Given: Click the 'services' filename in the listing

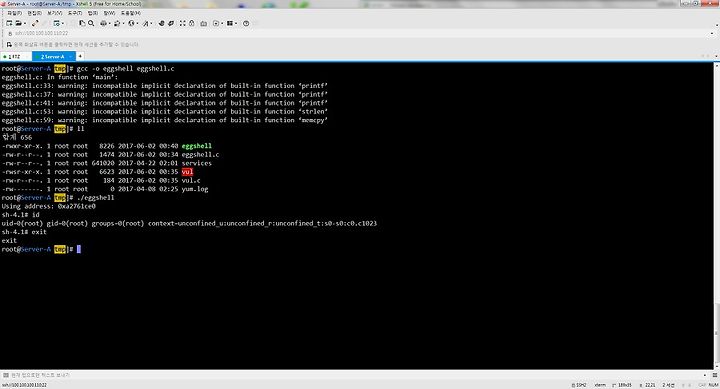Looking at the screenshot, I should point(197,163).
